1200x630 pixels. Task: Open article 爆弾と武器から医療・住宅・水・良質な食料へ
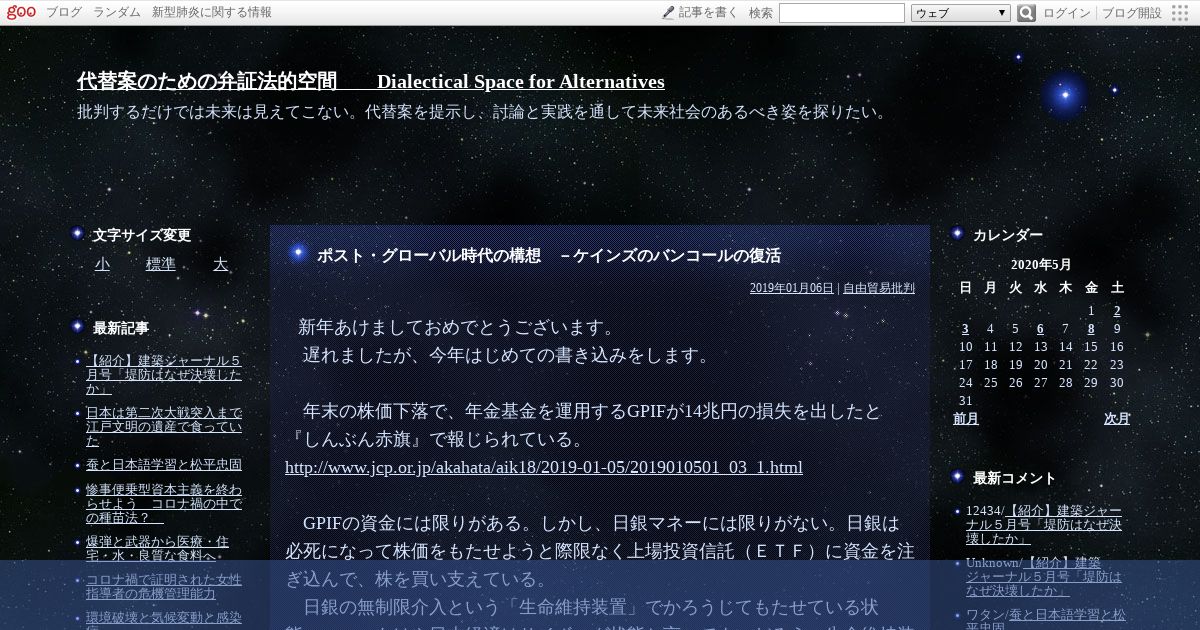[x=158, y=548]
